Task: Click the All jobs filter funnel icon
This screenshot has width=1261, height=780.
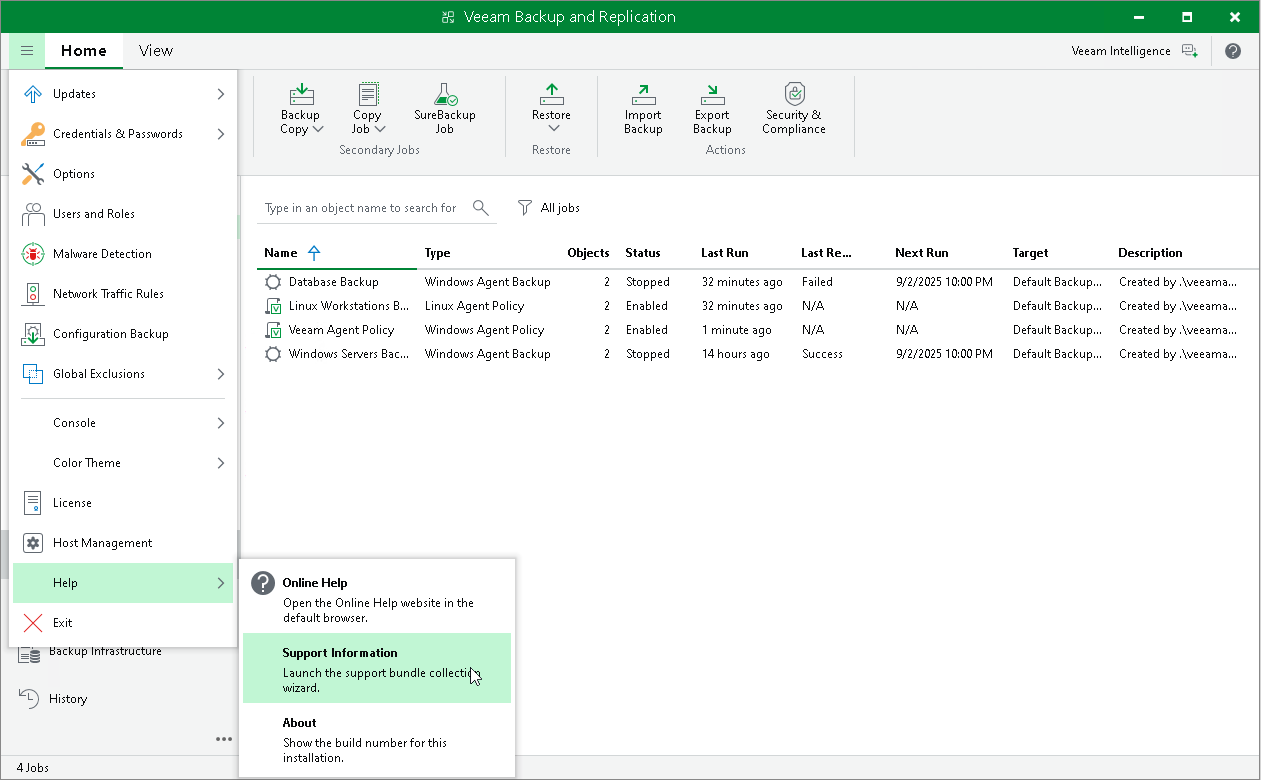Action: (x=525, y=208)
